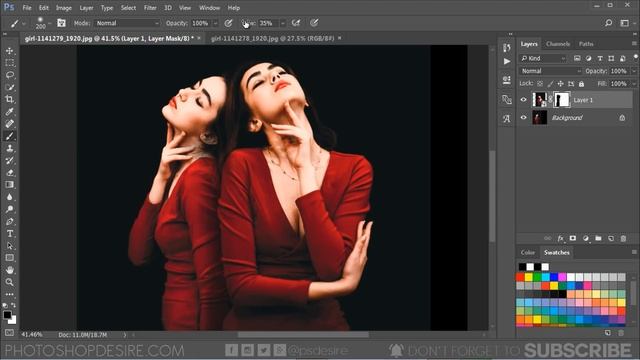Screen dimensions: 640x360
Task: Switch to girl-1141278_1920.jpg document tab
Action: (x=273, y=38)
